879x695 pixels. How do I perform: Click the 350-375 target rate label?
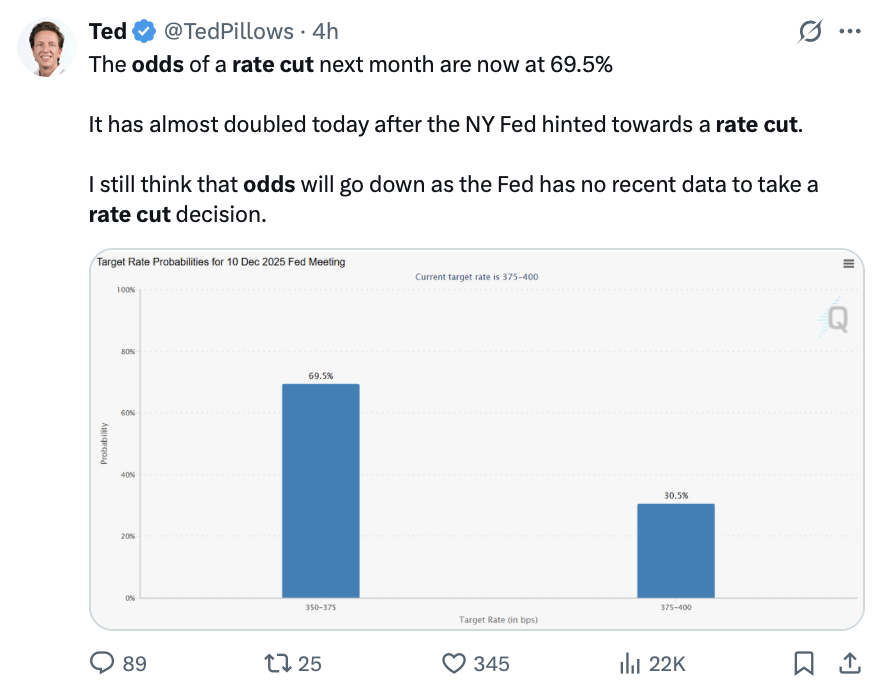tap(321, 606)
